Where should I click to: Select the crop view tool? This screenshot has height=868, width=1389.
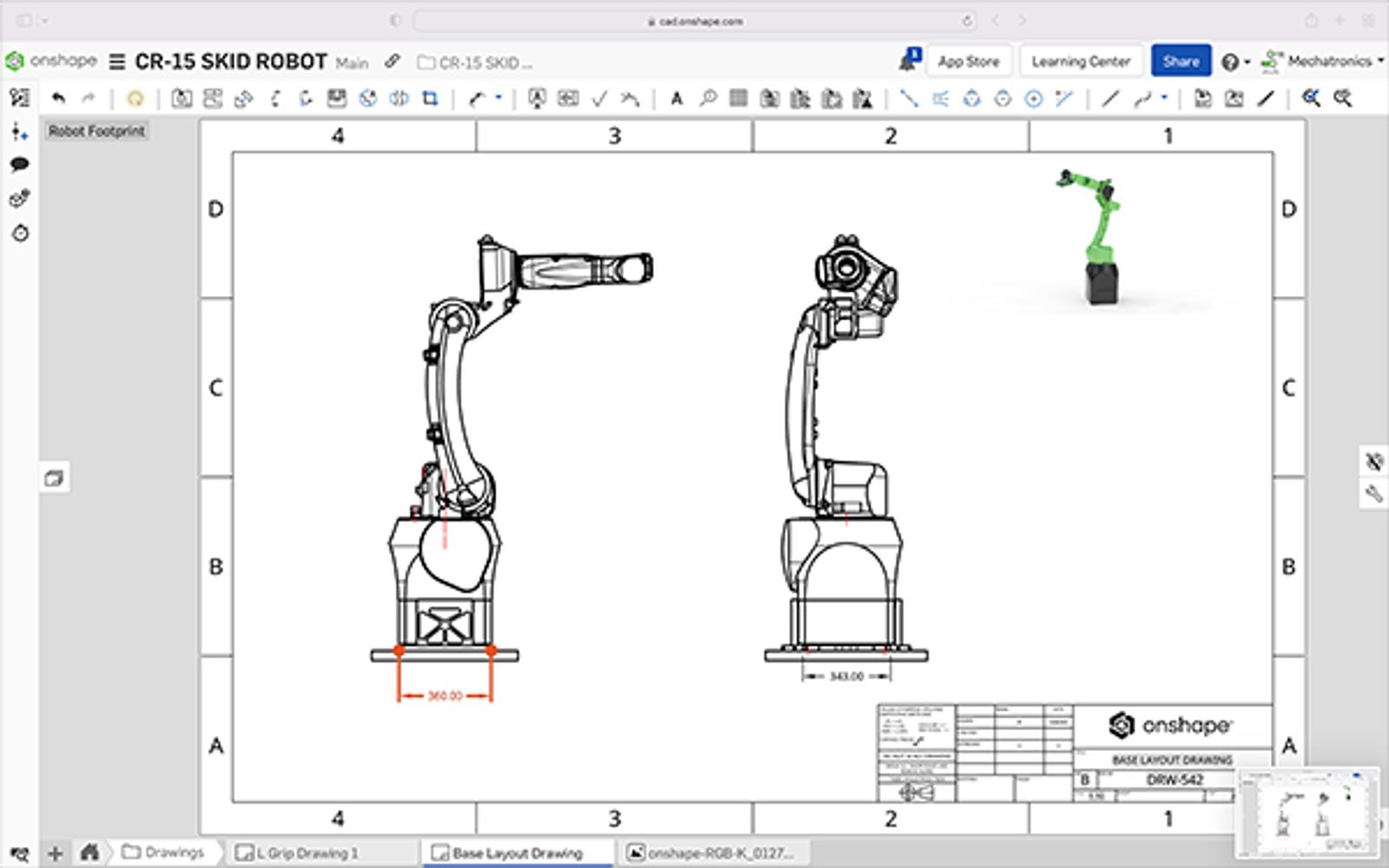[430, 98]
